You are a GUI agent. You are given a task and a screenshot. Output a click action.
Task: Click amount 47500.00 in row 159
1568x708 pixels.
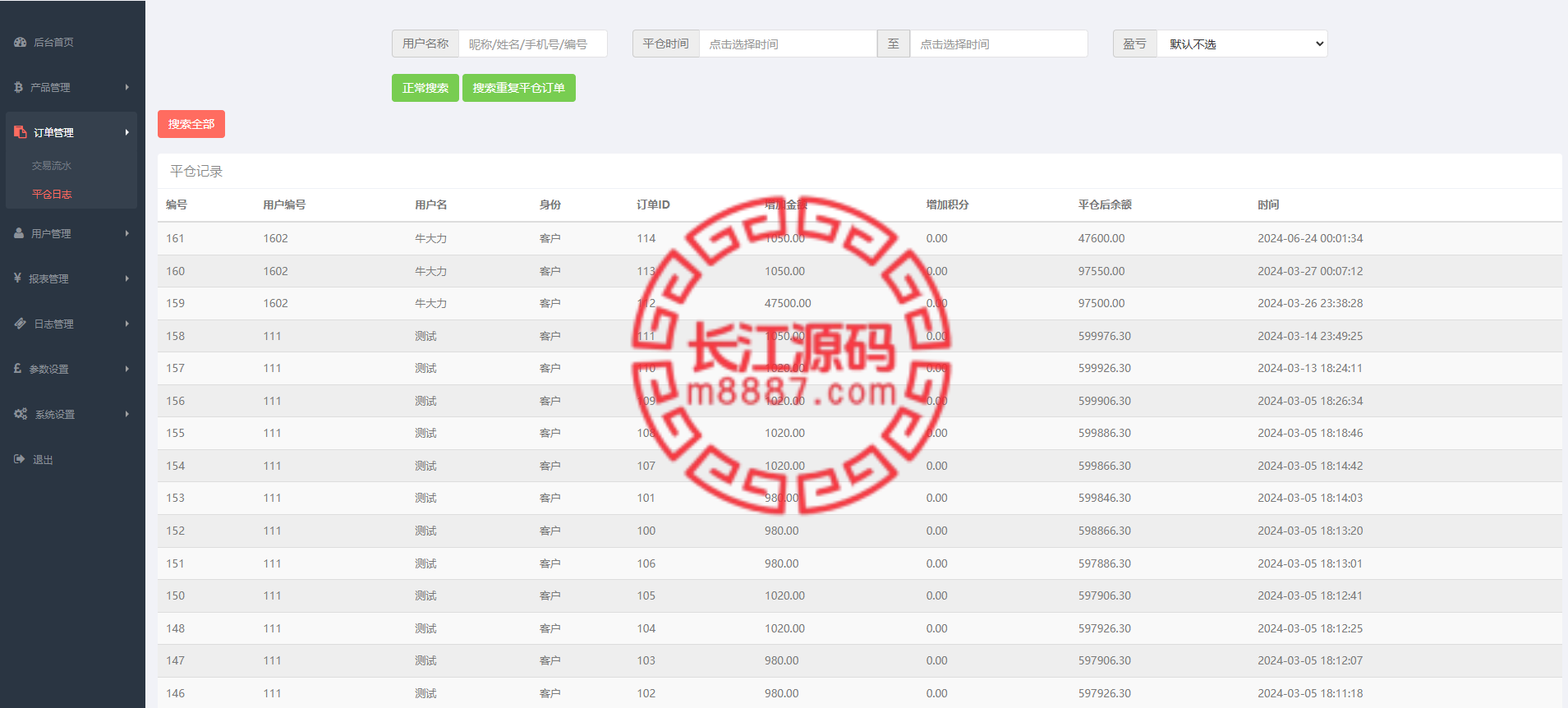click(788, 303)
